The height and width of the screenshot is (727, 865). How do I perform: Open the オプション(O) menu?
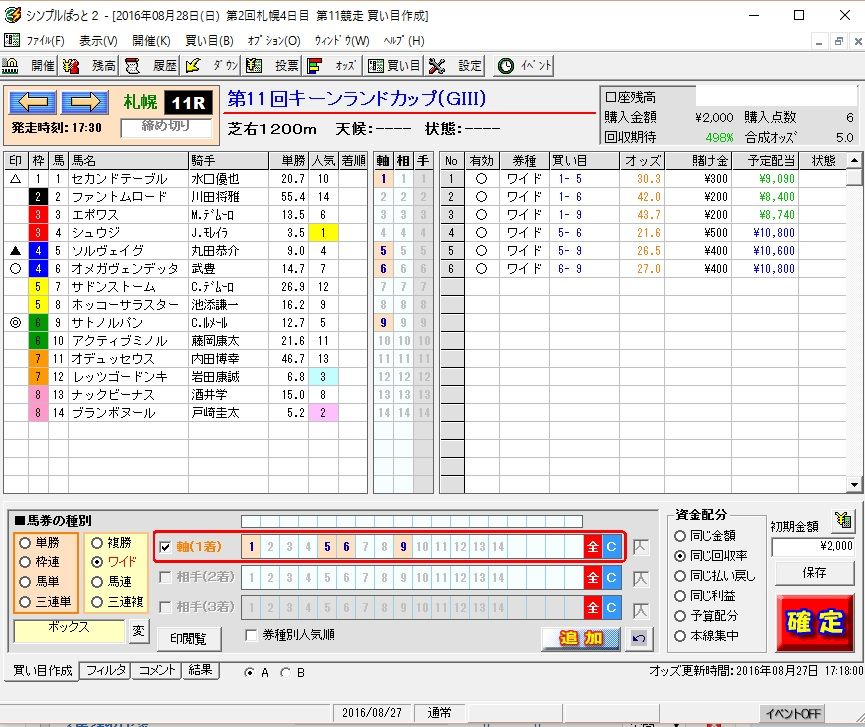(x=274, y=41)
